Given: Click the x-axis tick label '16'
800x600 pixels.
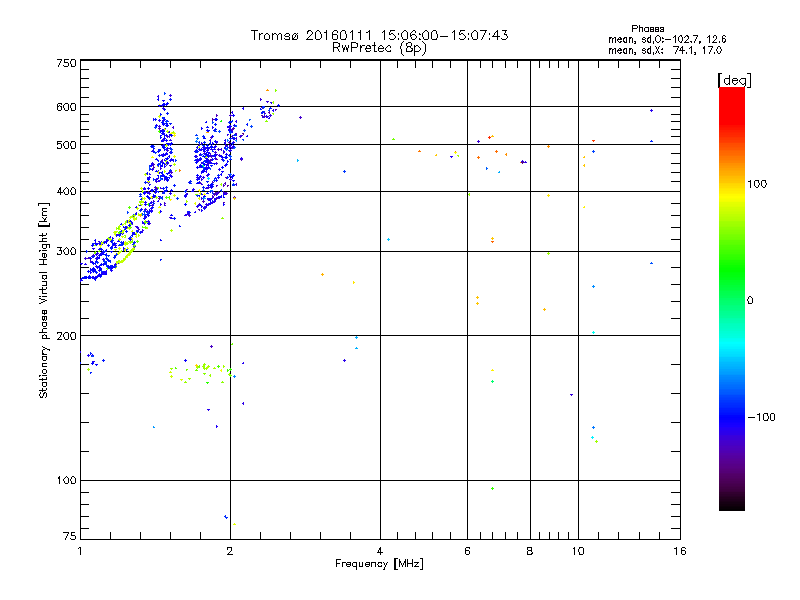Looking at the screenshot, I should (680, 551).
